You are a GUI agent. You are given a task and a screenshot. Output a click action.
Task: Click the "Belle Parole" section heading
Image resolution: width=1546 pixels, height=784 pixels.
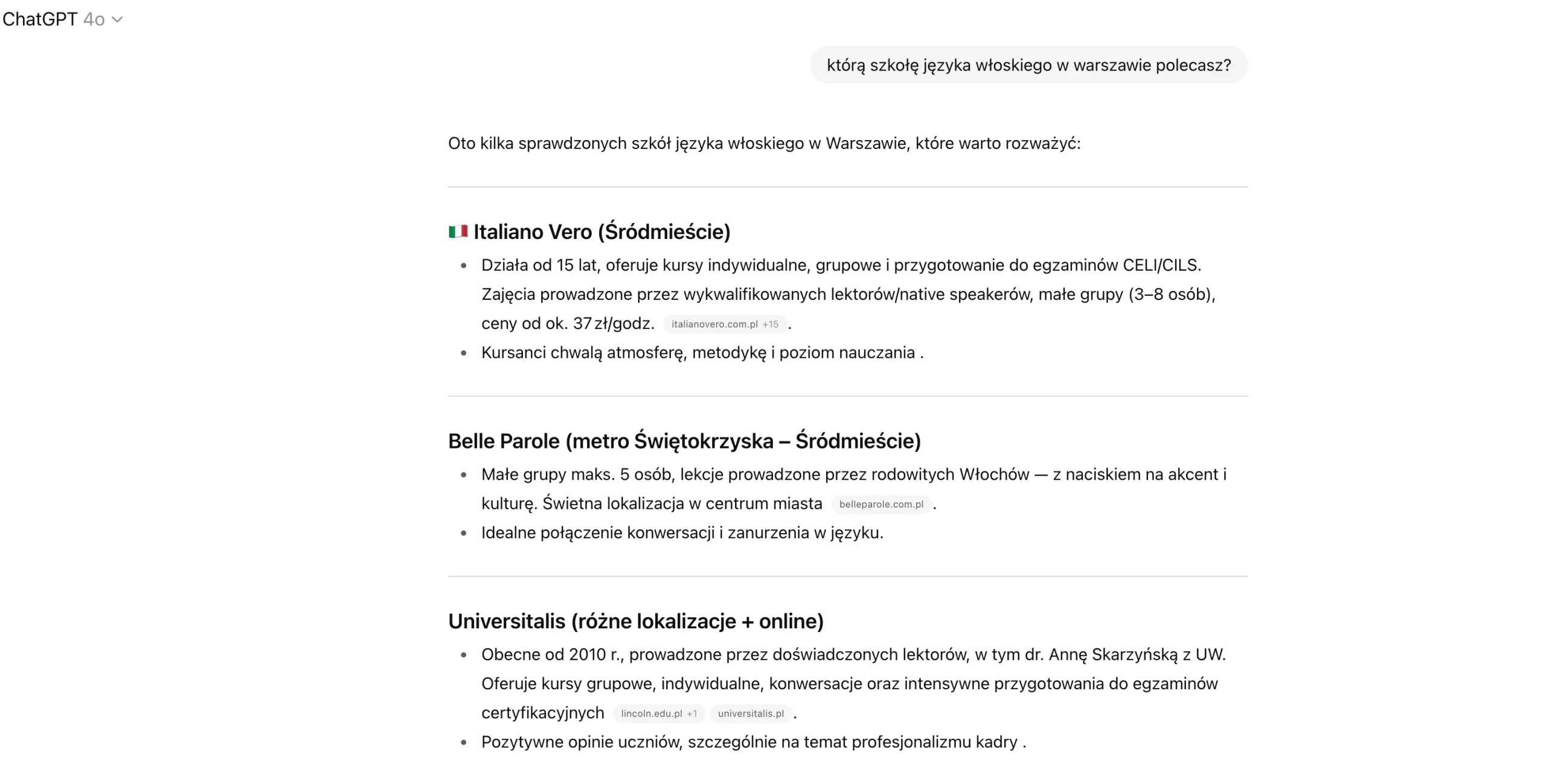pos(684,441)
